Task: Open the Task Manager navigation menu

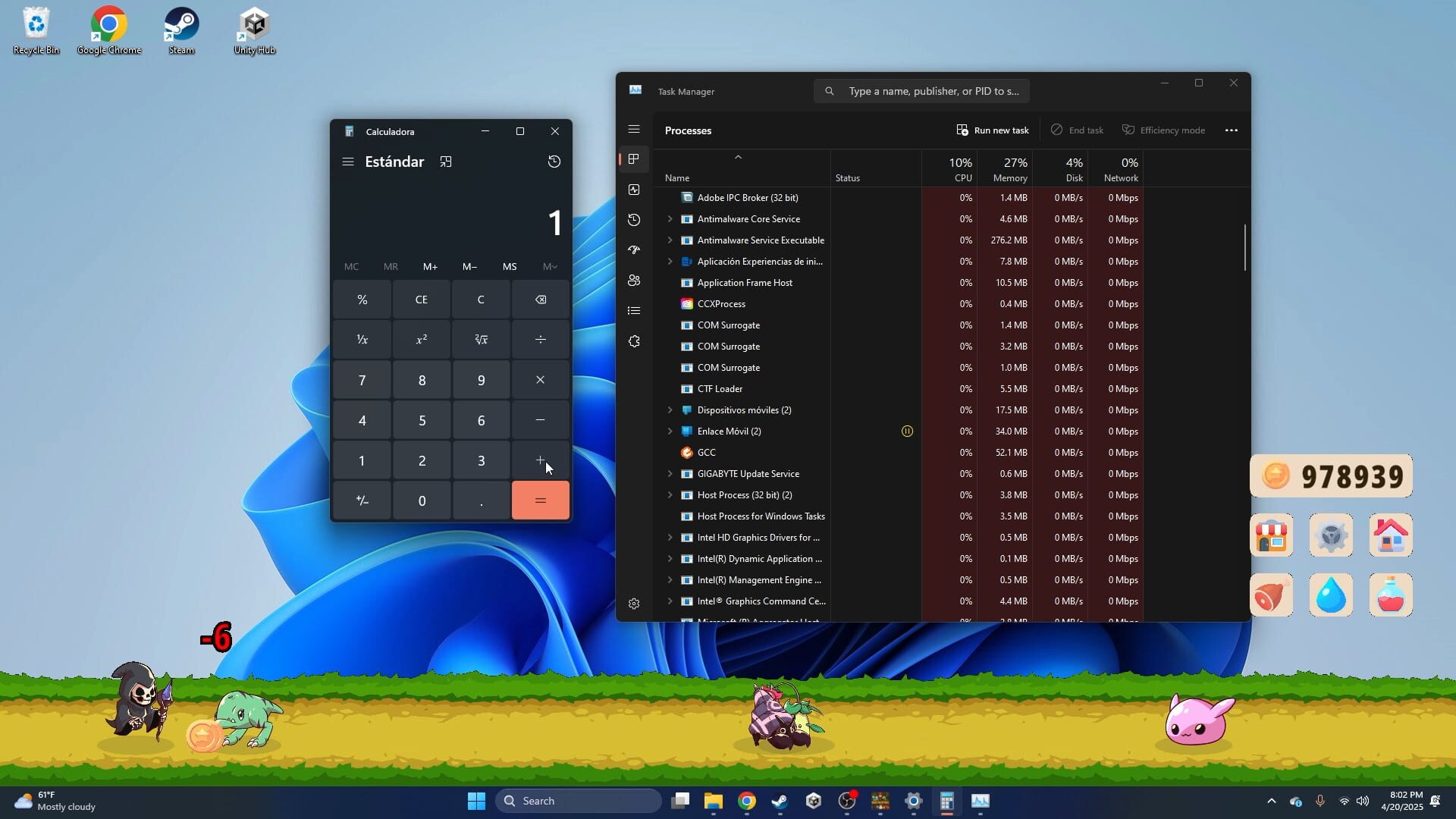Action: coord(634,129)
